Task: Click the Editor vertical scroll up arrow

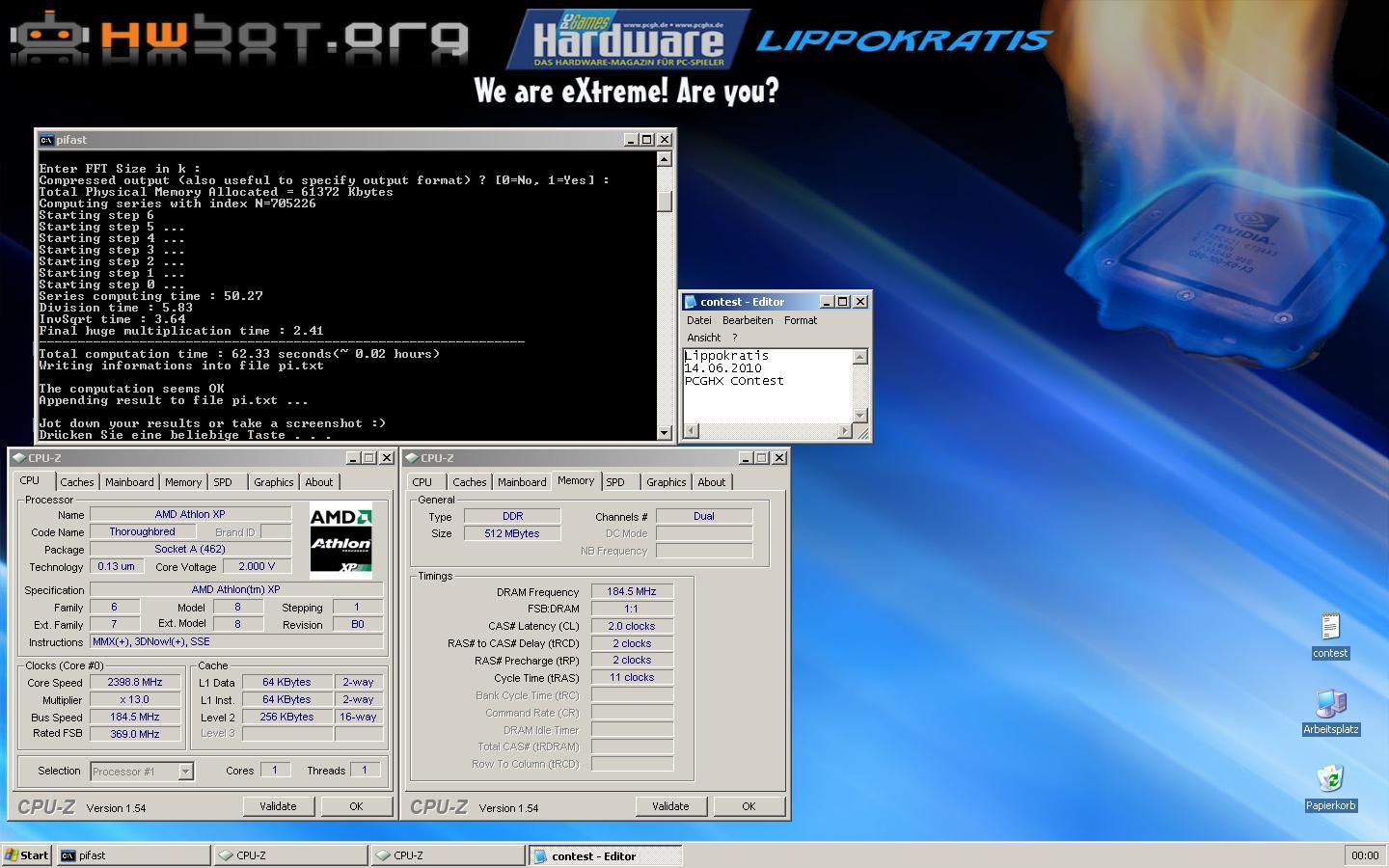Action: click(860, 357)
